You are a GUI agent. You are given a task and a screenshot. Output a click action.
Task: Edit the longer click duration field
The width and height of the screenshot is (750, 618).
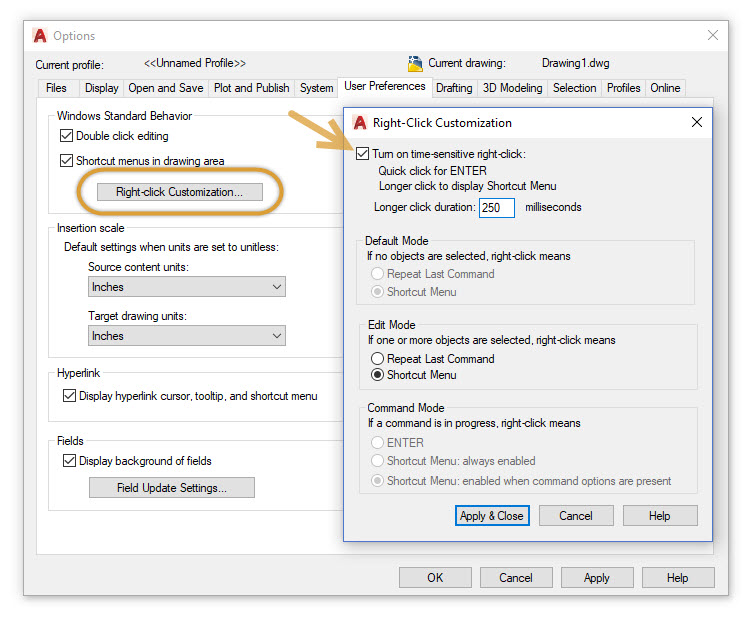[x=496, y=208]
